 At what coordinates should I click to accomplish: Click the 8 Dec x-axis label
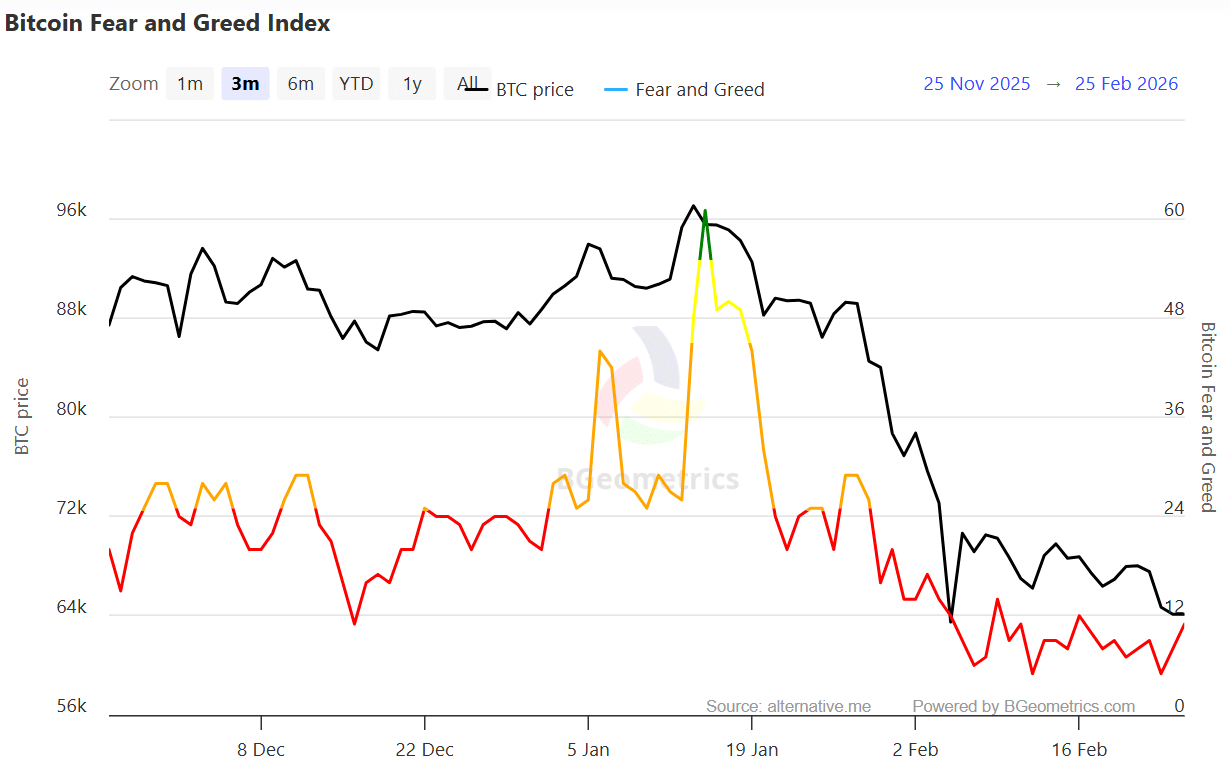point(261,749)
